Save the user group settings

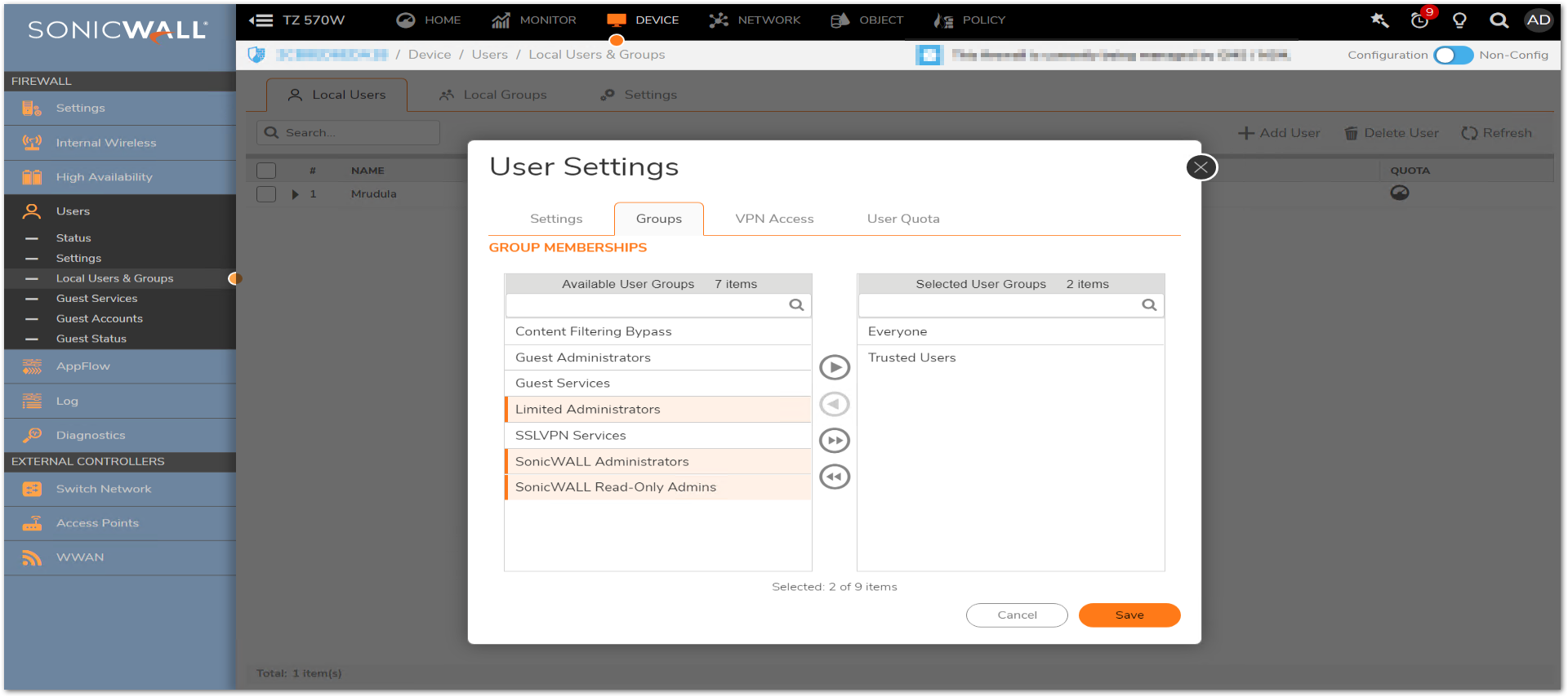tap(1129, 615)
